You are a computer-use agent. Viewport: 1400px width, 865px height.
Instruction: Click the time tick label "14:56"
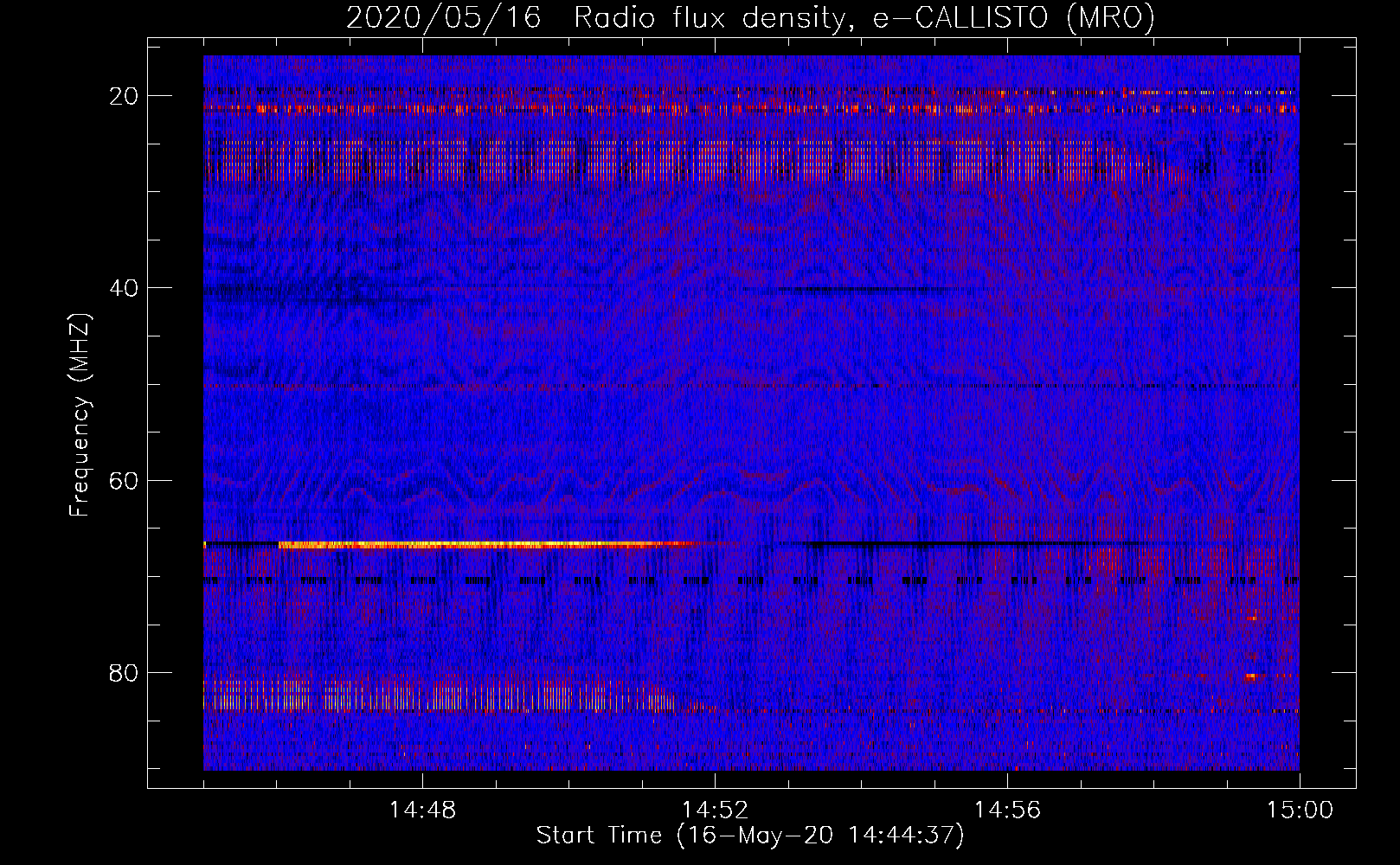tap(1008, 811)
